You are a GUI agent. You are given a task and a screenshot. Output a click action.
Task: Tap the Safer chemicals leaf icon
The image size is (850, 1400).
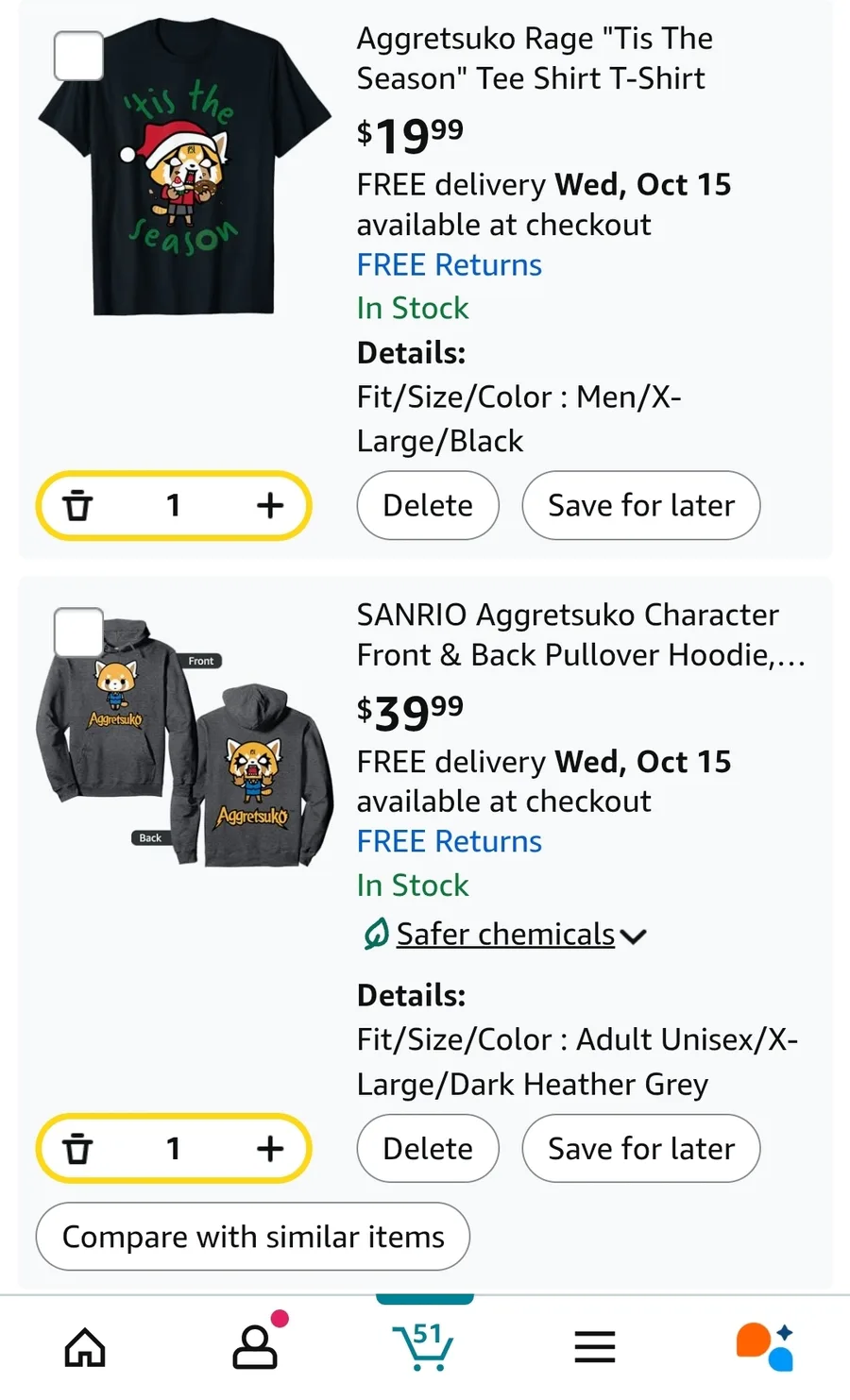[x=376, y=935]
